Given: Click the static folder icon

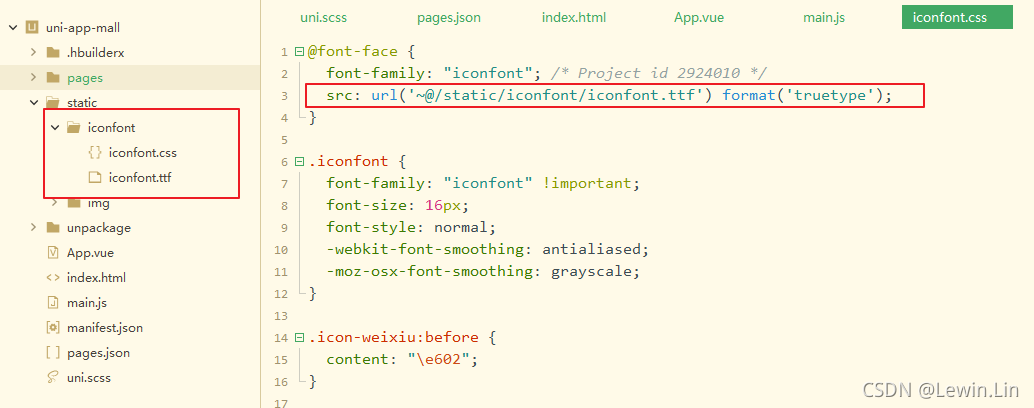Looking at the screenshot, I should 53,103.
